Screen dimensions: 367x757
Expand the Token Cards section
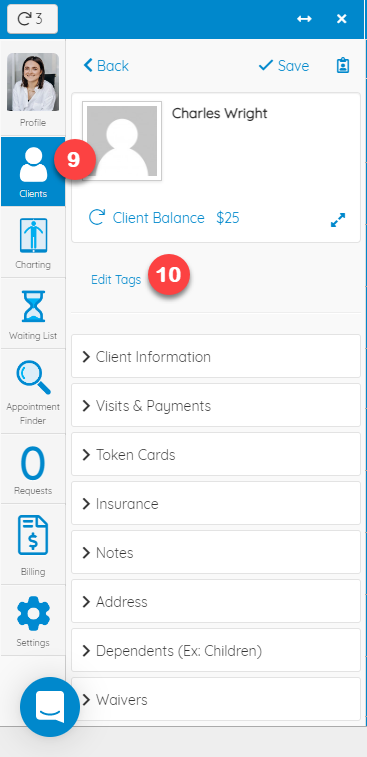(216, 454)
